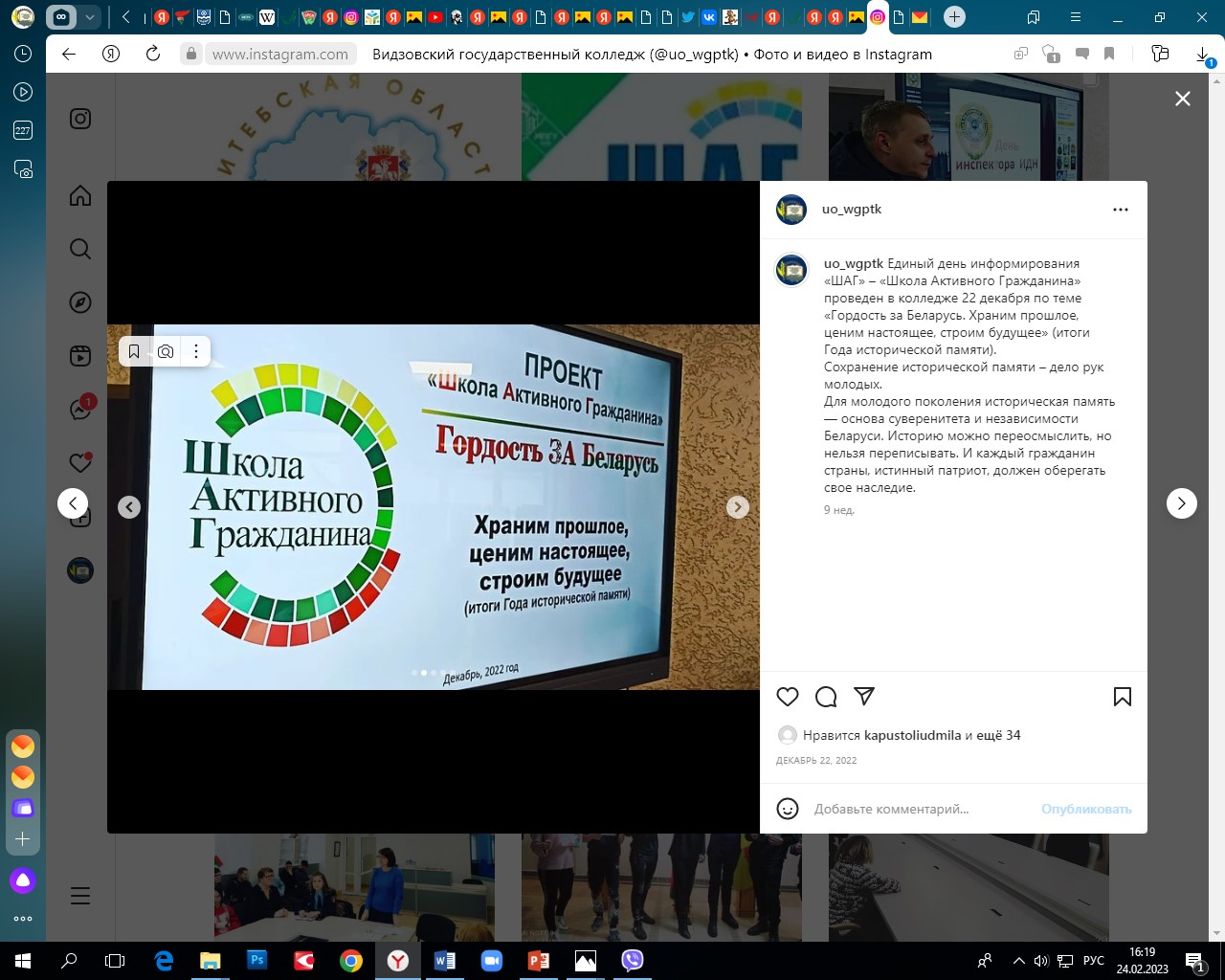Click the 'Опубликовать' button
The image size is (1225, 980).
pyautogui.click(x=1086, y=809)
